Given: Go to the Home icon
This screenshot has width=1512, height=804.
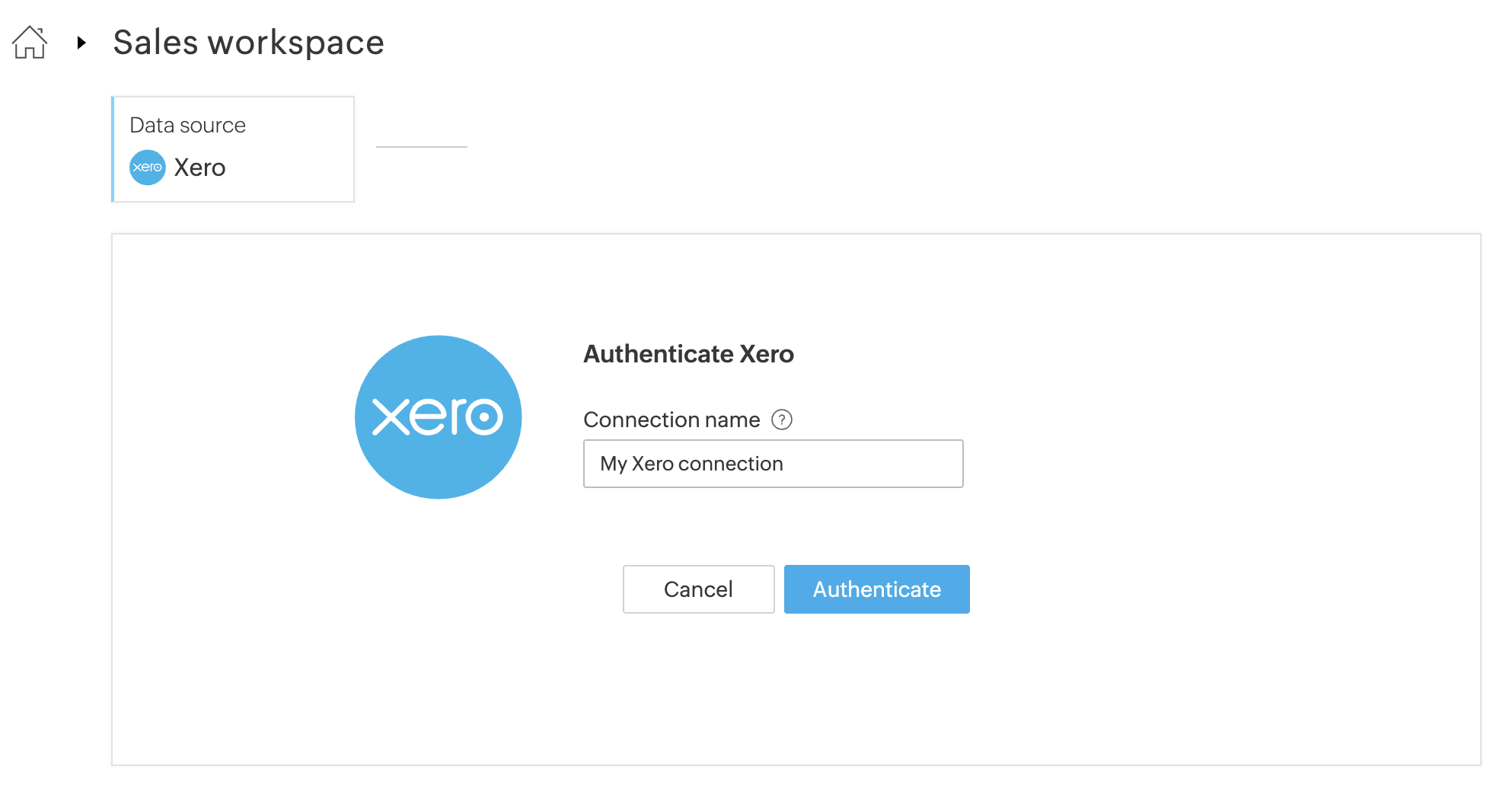Looking at the screenshot, I should pos(30,43).
